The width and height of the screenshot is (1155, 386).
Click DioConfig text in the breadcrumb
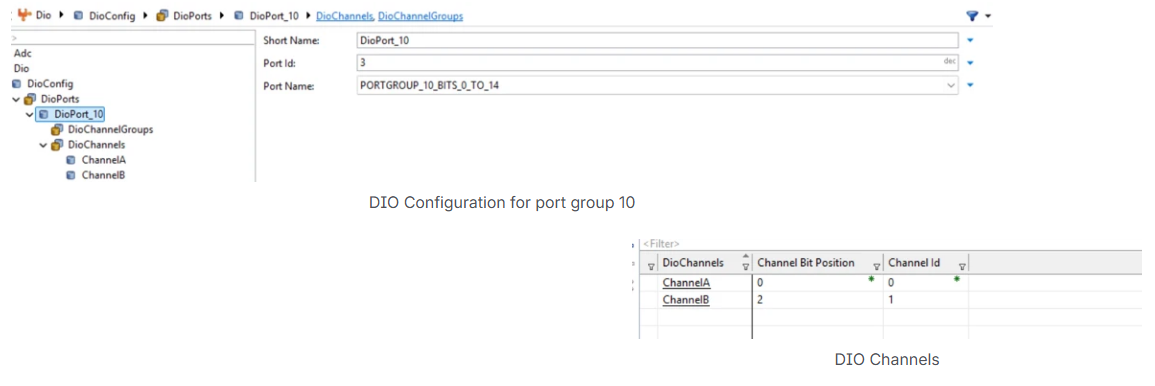point(111,15)
